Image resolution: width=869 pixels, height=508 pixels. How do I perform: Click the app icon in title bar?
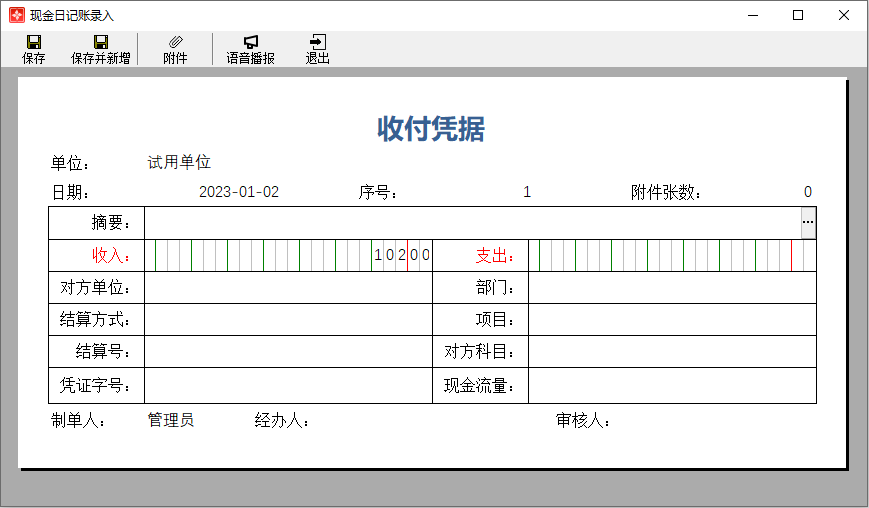pyautogui.click(x=17, y=15)
